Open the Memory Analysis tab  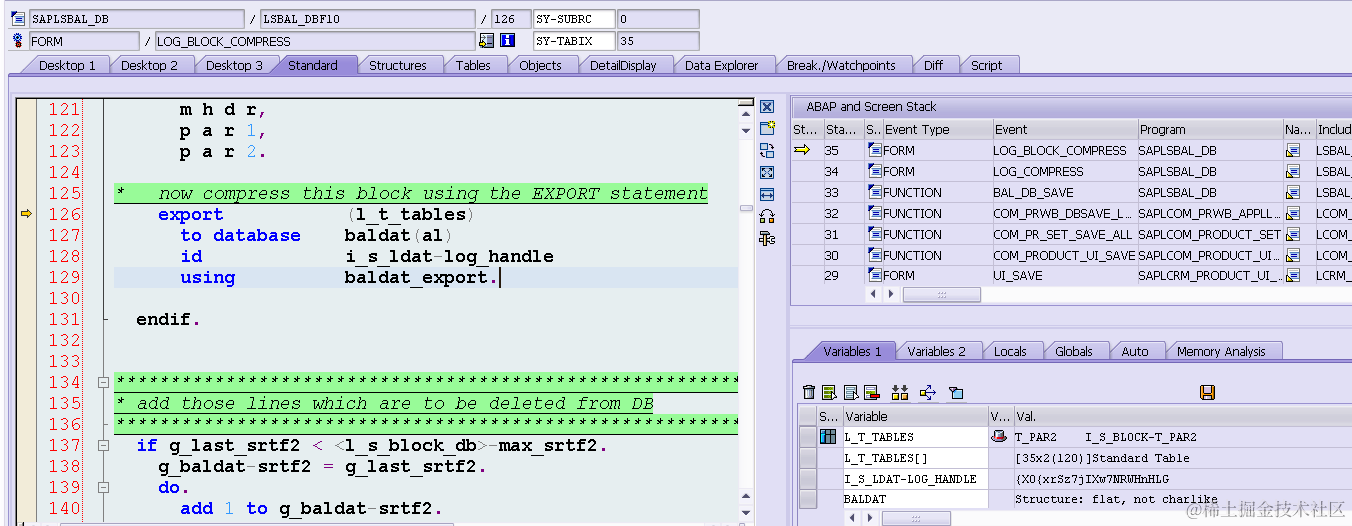[1221, 351]
